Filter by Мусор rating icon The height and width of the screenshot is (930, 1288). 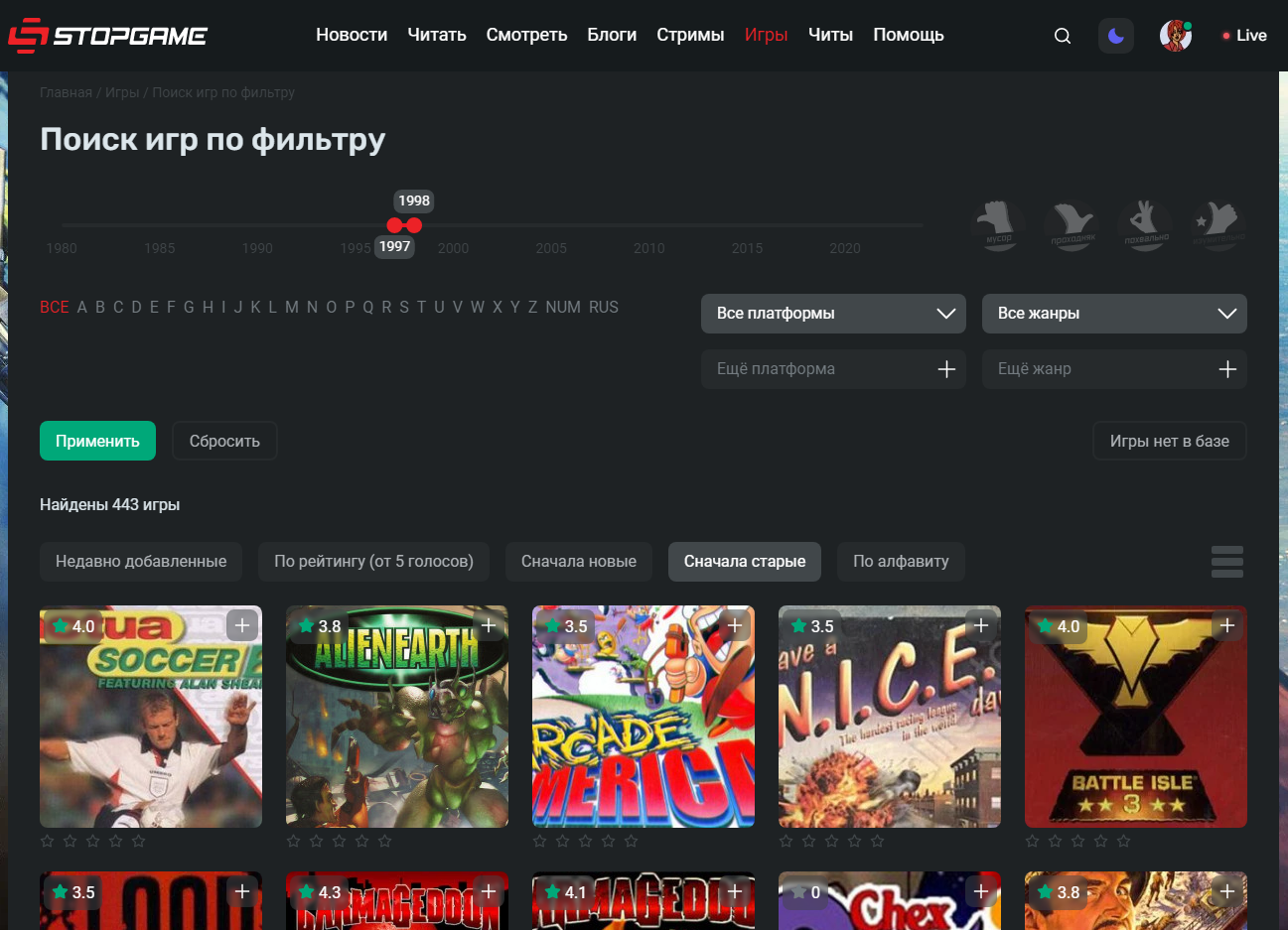[998, 225]
